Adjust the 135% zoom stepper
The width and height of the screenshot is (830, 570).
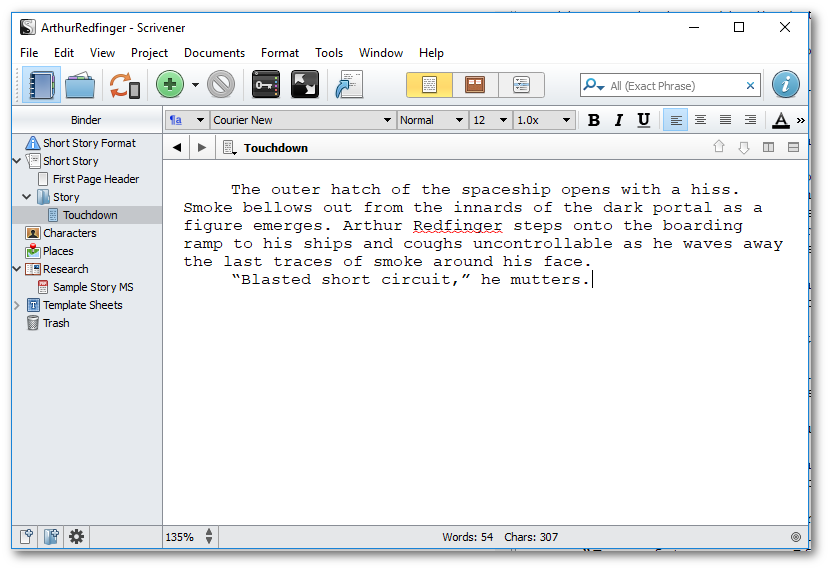209,537
